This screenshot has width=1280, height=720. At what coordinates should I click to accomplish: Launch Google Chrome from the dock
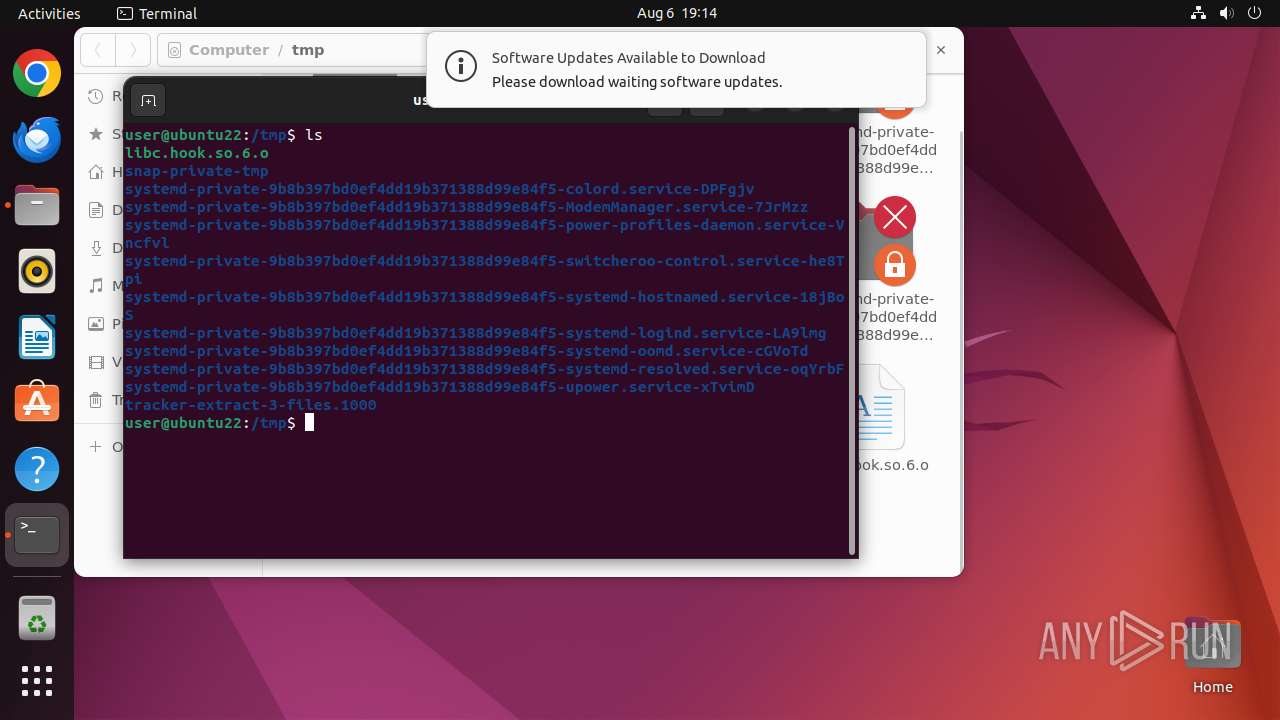click(37, 74)
